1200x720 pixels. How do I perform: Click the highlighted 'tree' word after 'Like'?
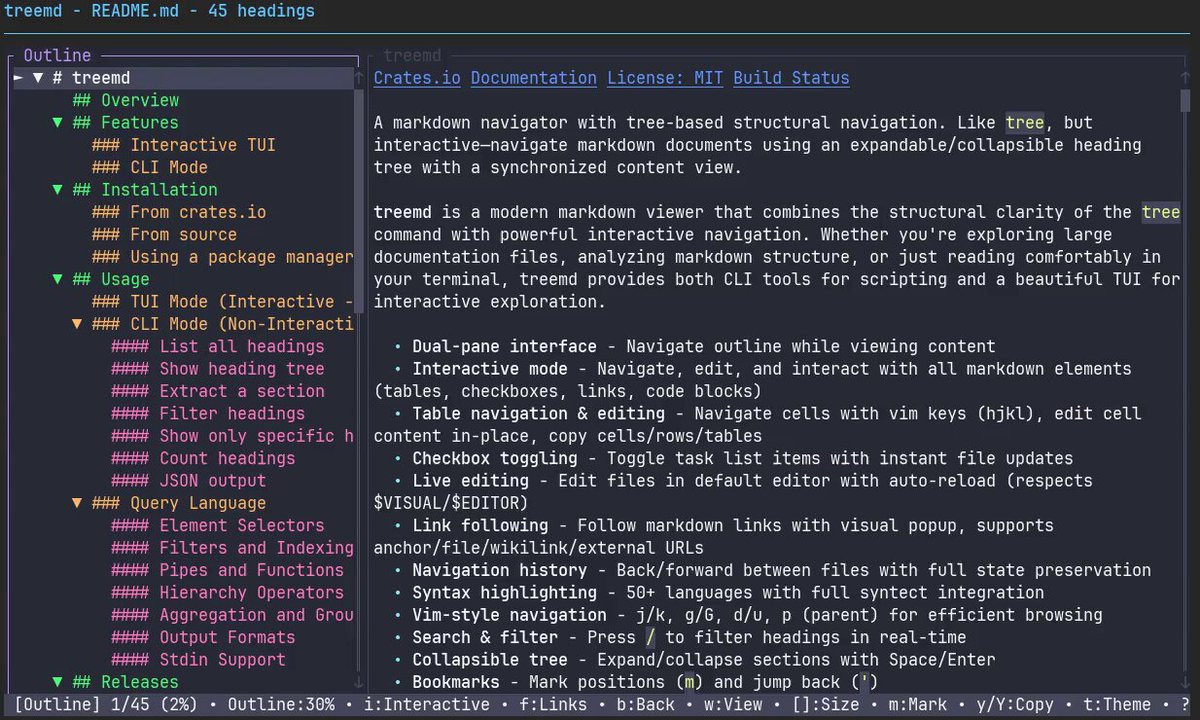click(x=1025, y=123)
